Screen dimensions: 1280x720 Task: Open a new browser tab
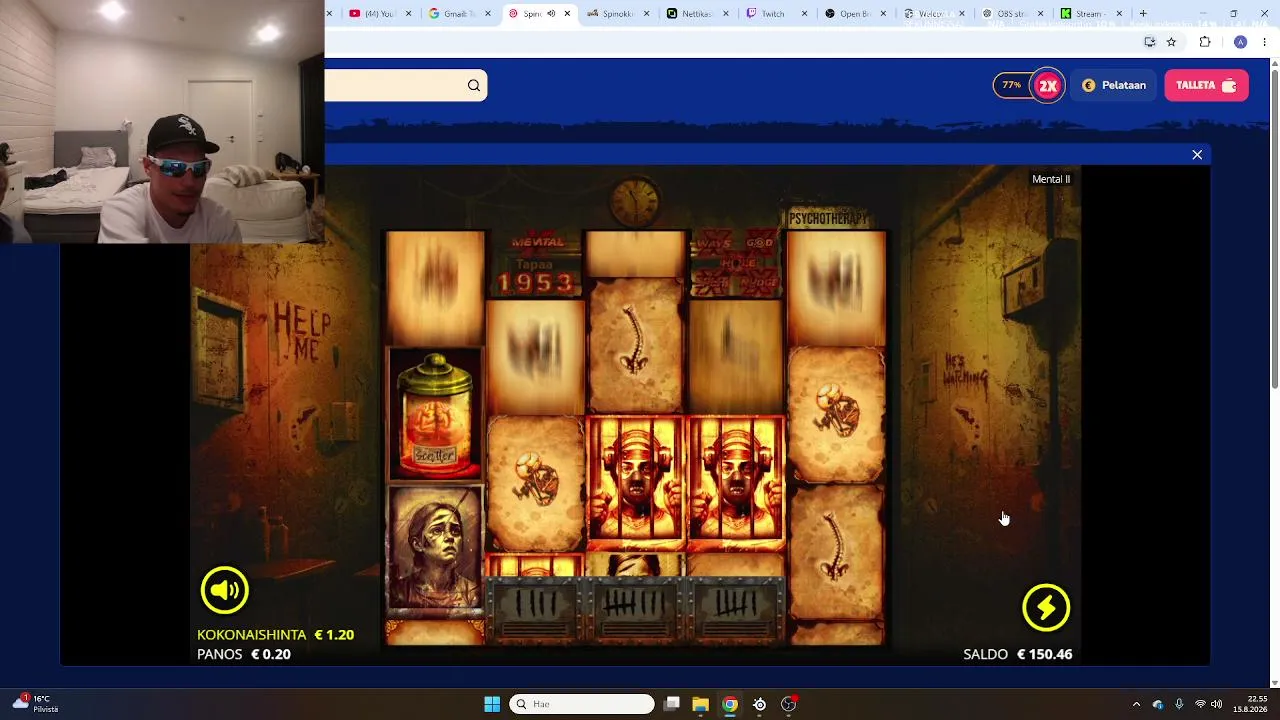click(x=1143, y=14)
